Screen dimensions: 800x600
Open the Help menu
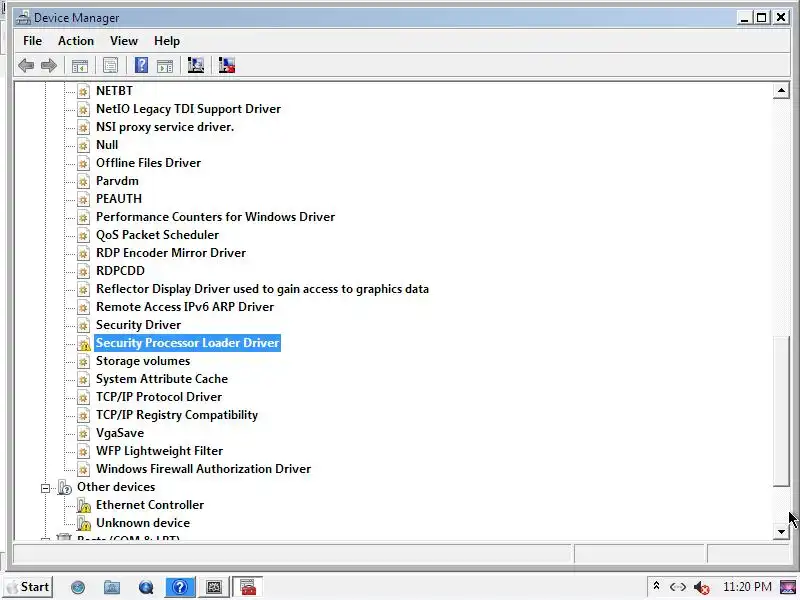pyautogui.click(x=167, y=41)
